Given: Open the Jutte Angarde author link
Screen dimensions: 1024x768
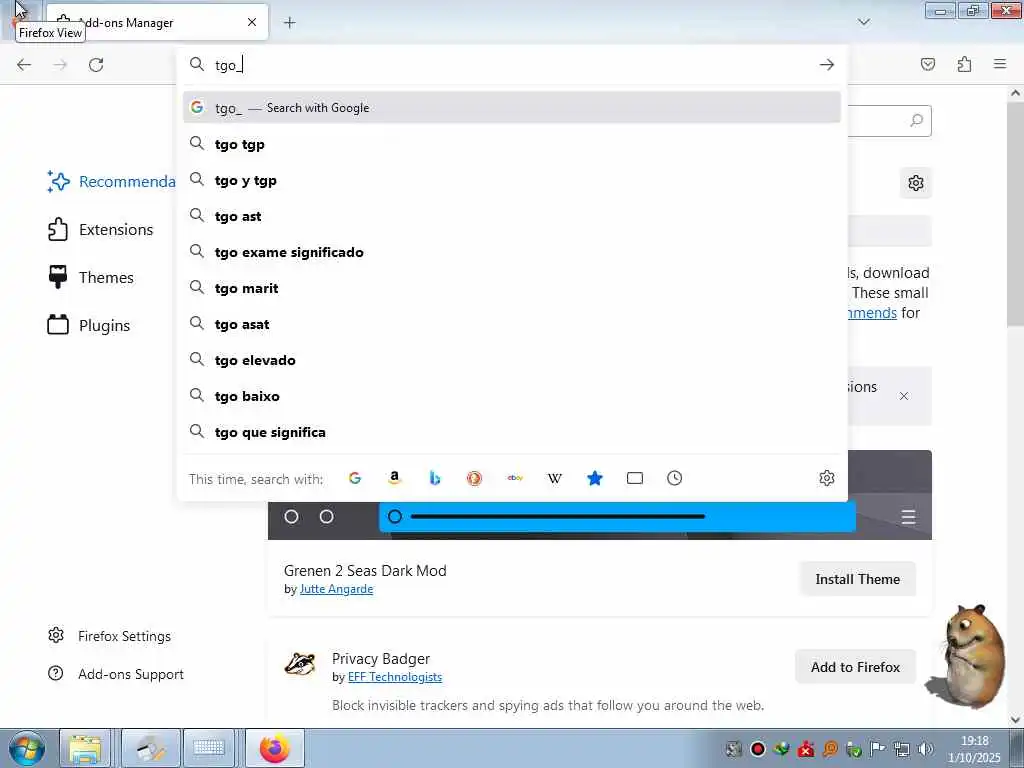Looking at the screenshot, I should click(336, 589).
